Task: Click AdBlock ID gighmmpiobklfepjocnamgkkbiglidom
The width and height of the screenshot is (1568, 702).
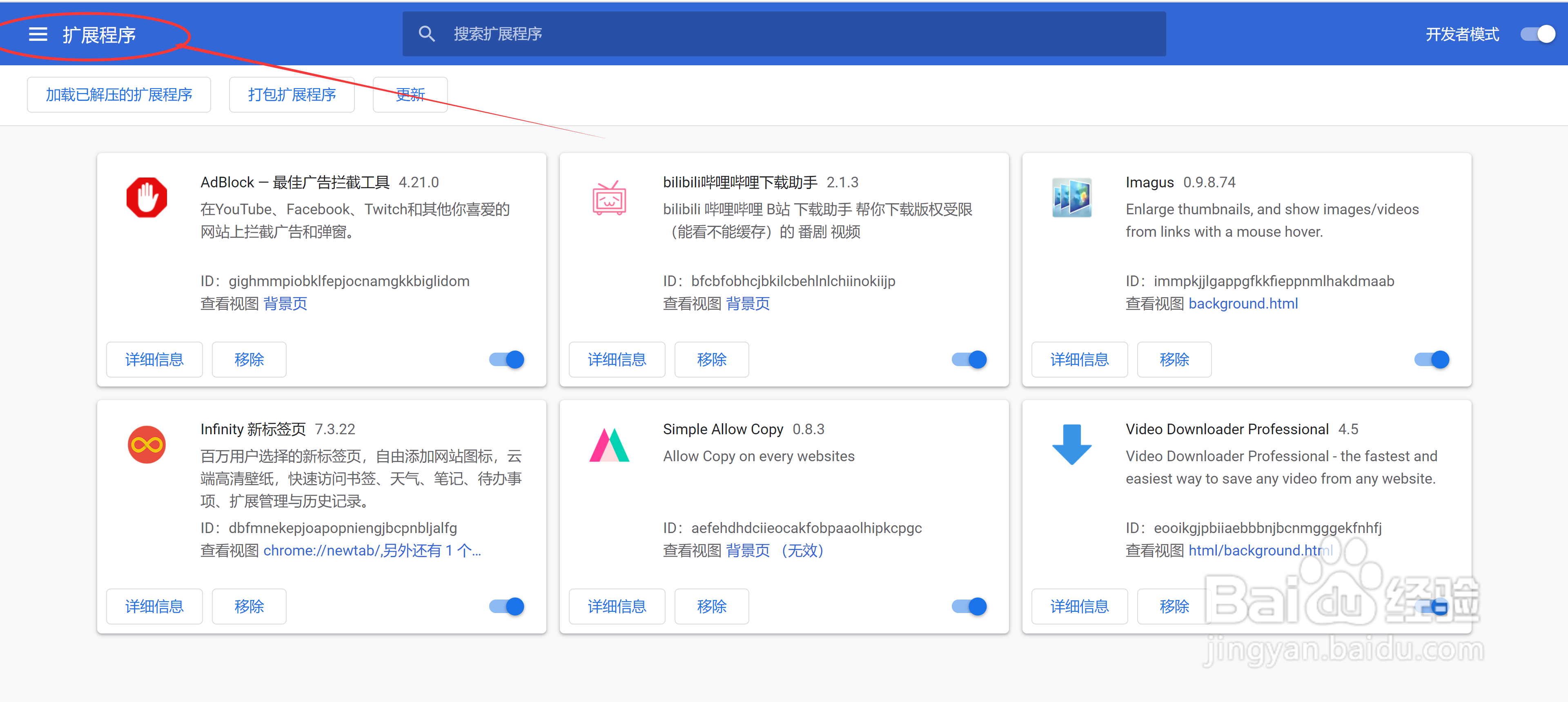Action: [x=349, y=281]
